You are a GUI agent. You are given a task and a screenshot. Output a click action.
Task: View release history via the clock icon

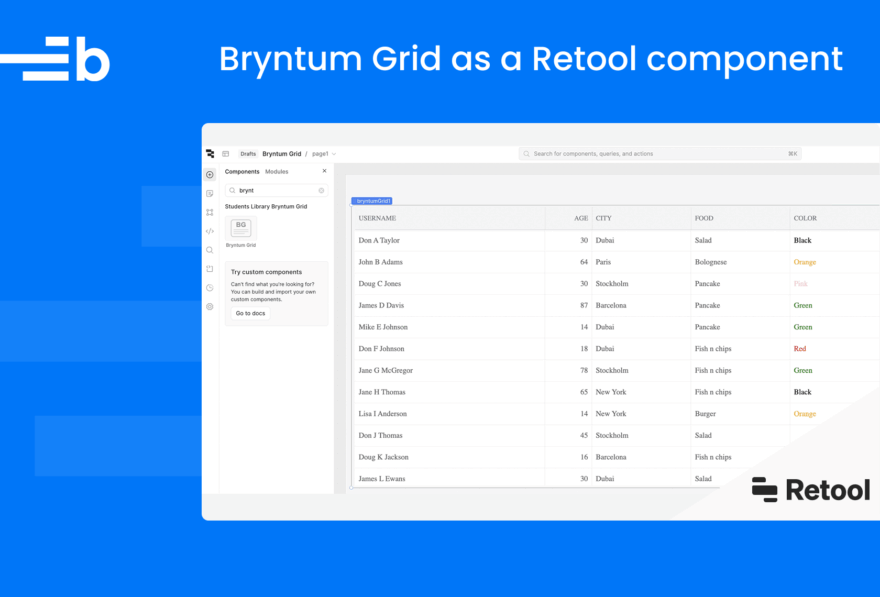pyautogui.click(x=209, y=287)
